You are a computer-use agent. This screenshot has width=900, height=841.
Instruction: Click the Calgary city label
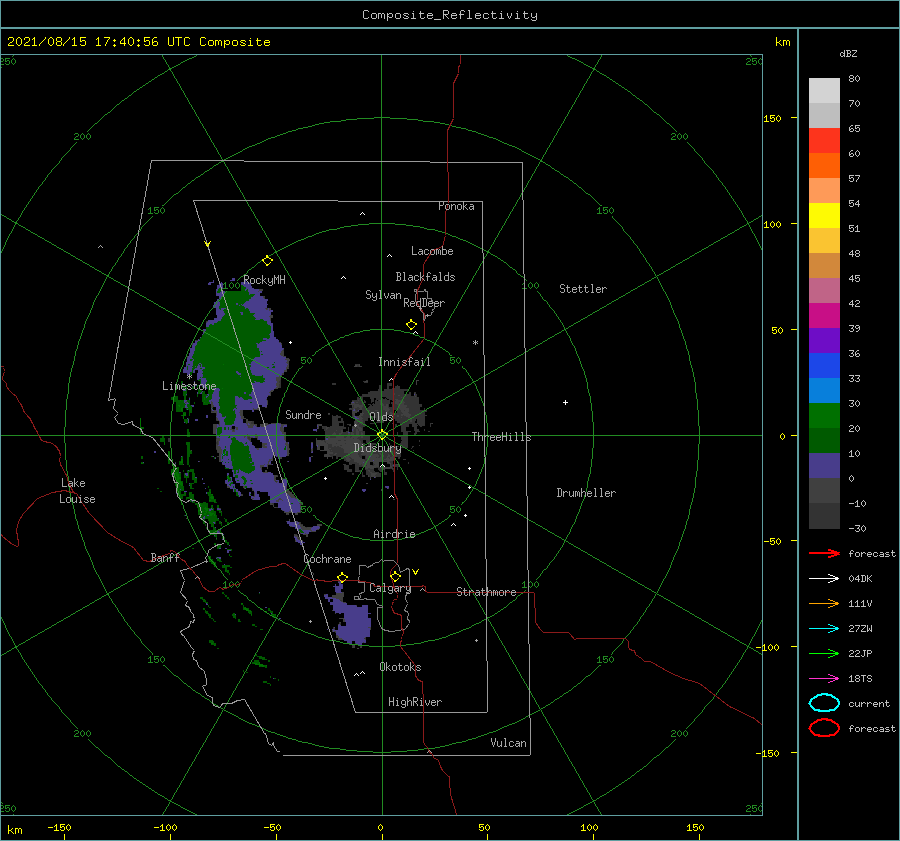(x=390, y=588)
